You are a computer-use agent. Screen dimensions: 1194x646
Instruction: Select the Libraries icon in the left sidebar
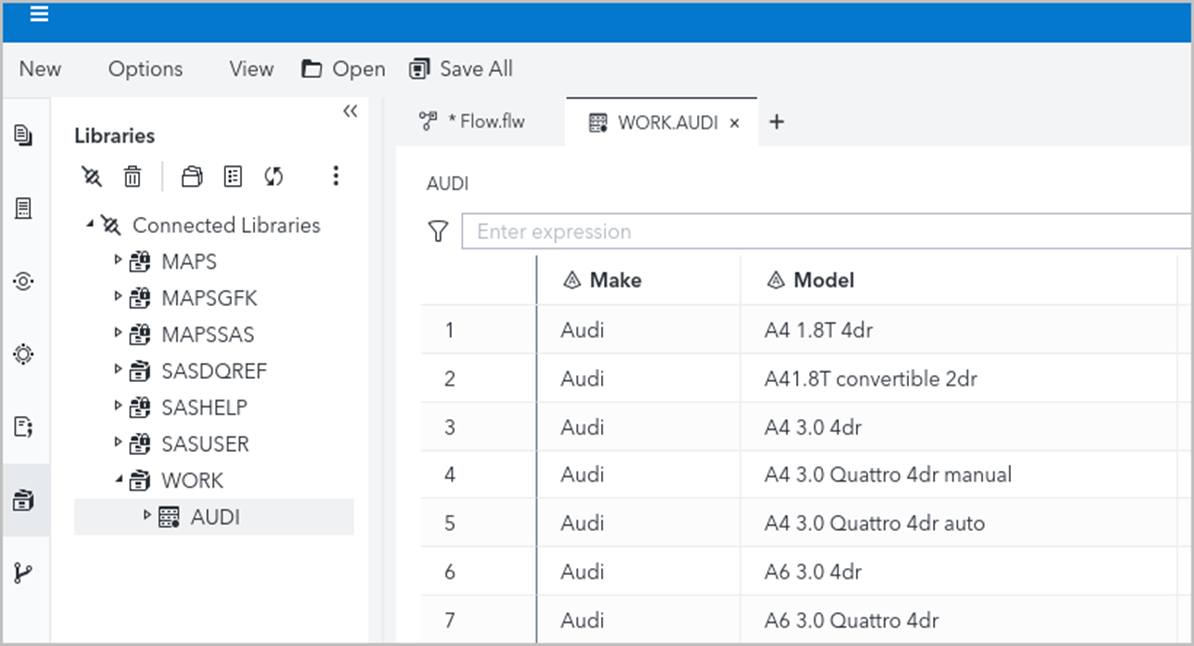(x=27, y=500)
